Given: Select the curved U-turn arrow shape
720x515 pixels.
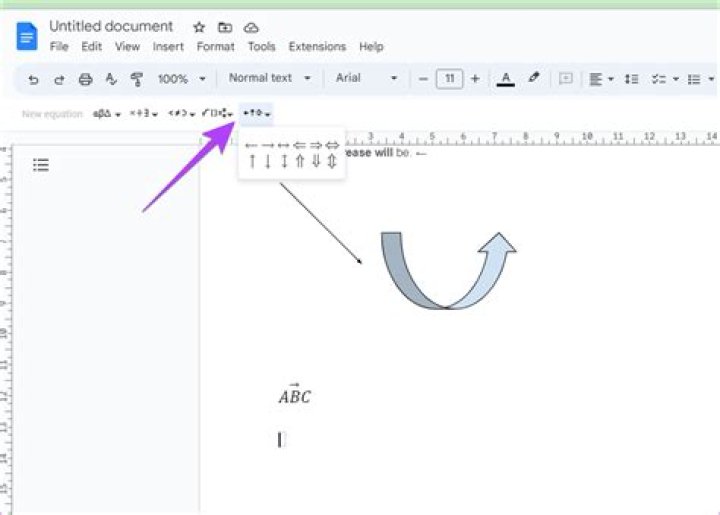Looking at the screenshot, I should click(x=449, y=270).
